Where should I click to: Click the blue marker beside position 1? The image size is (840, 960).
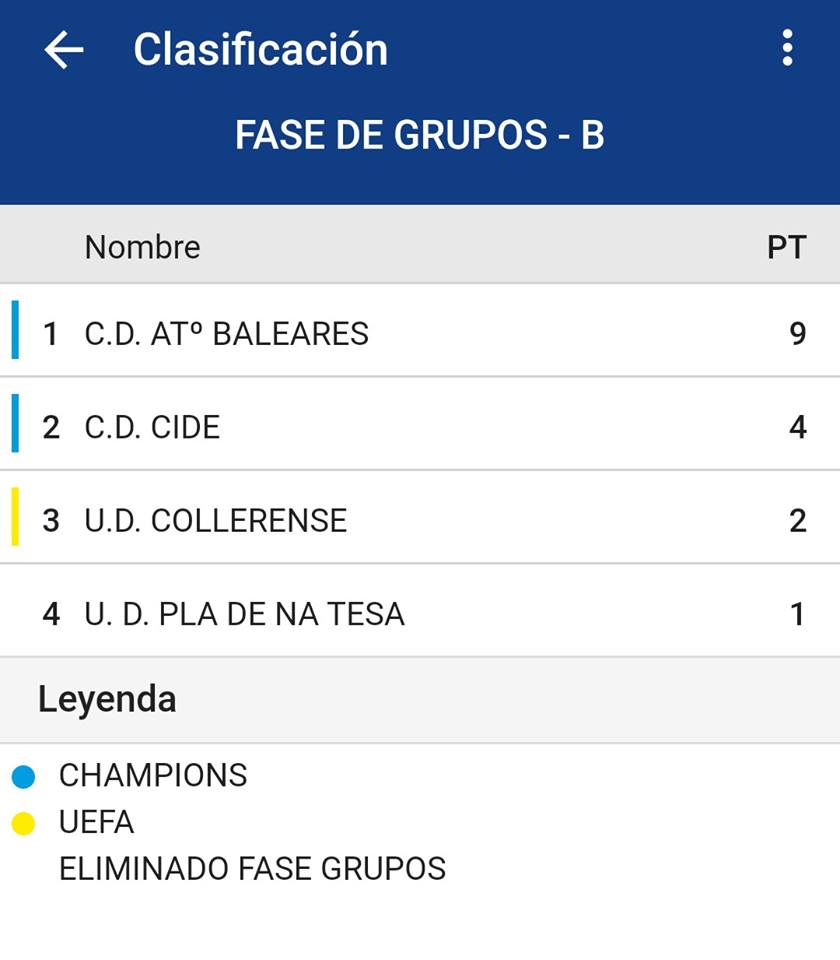click(x=15, y=330)
